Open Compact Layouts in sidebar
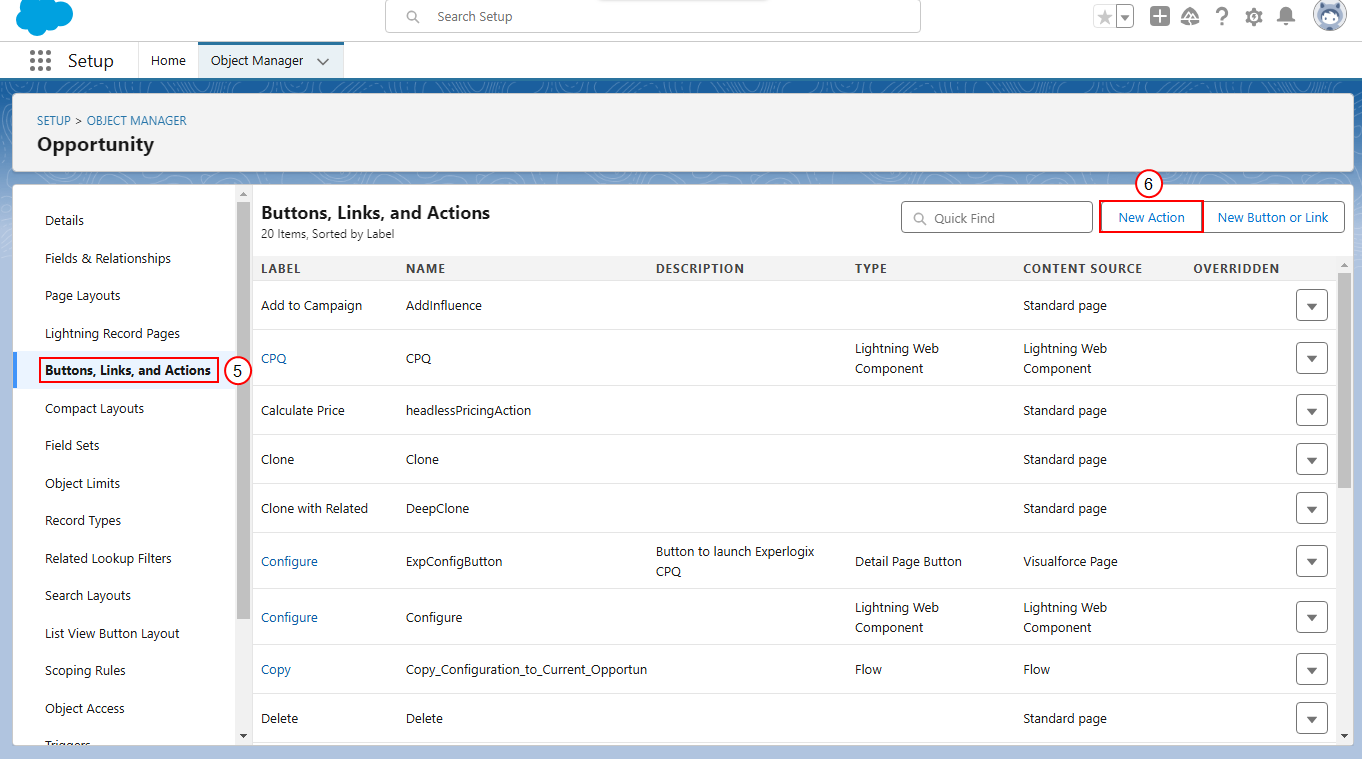 94,408
